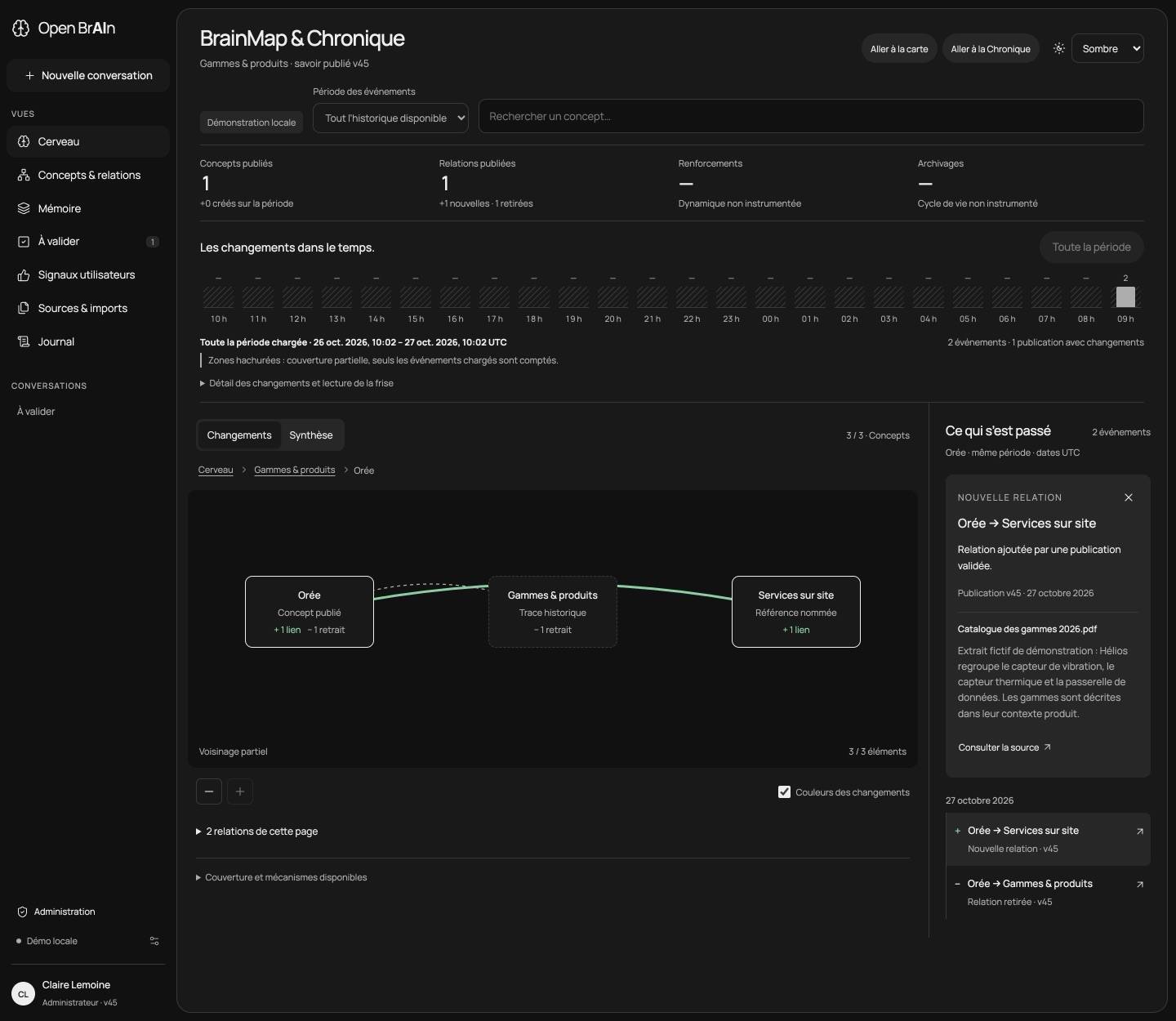This screenshot has width=1176, height=1021.
Task: Toggle the Couleurs des changements checkbox
Action: [x=784, y=792]
